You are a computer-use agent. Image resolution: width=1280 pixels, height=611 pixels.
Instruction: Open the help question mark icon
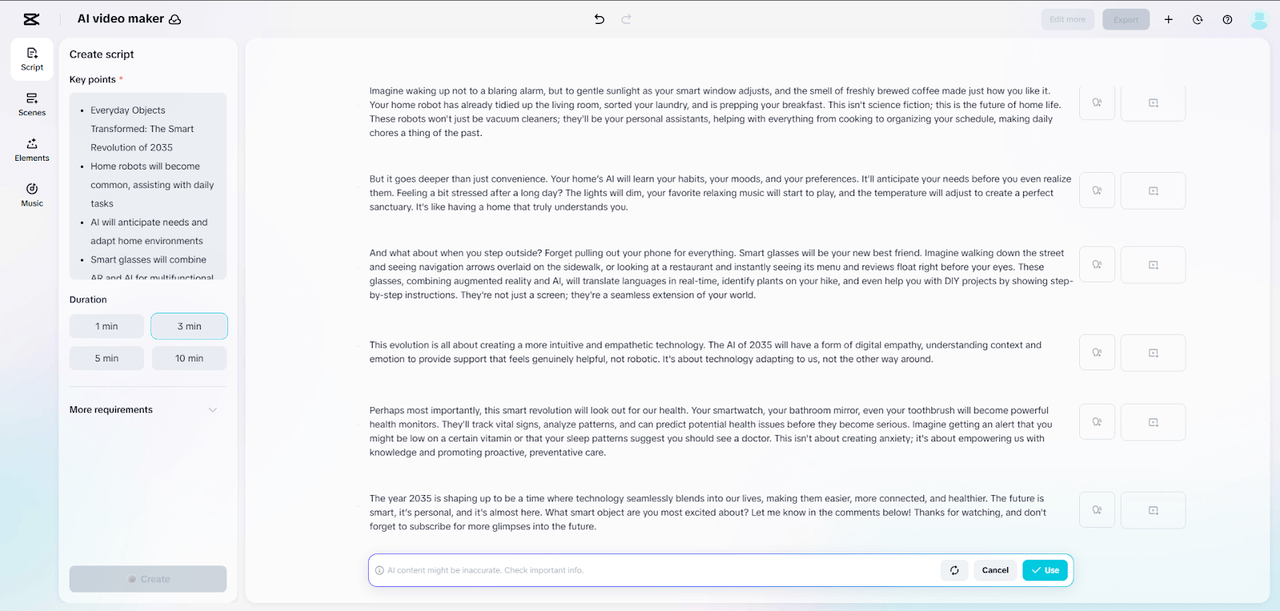pos(1227,19)
